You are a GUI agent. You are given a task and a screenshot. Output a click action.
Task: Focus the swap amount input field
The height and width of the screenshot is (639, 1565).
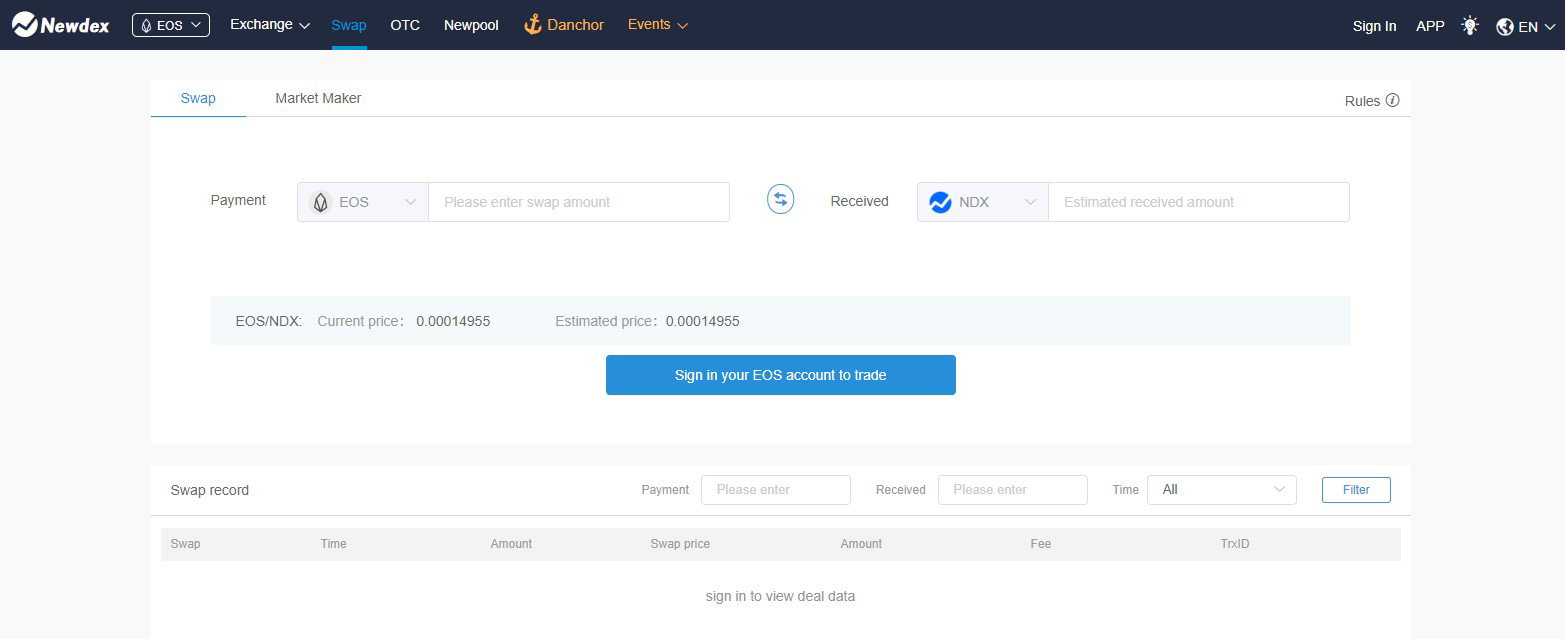coord(579,202)
